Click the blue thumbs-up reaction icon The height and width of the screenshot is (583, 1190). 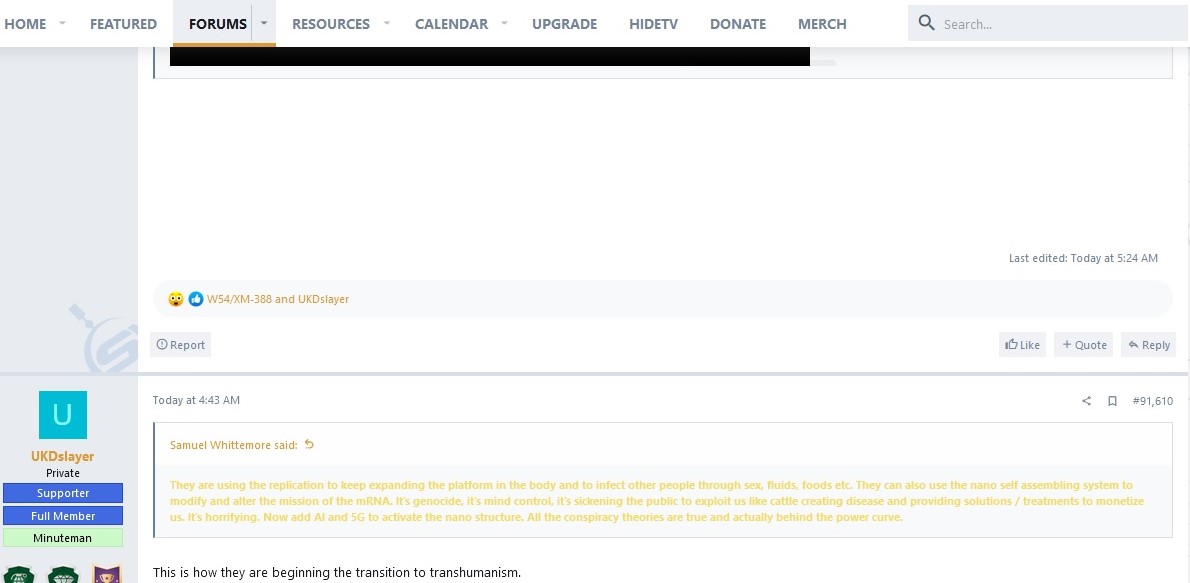click(x=196, y=299)
